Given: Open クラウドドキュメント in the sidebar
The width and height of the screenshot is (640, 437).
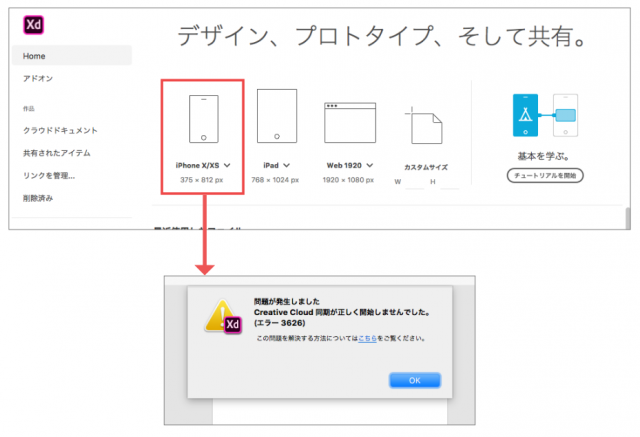Looking at the screenshot, I should [60, 131].
